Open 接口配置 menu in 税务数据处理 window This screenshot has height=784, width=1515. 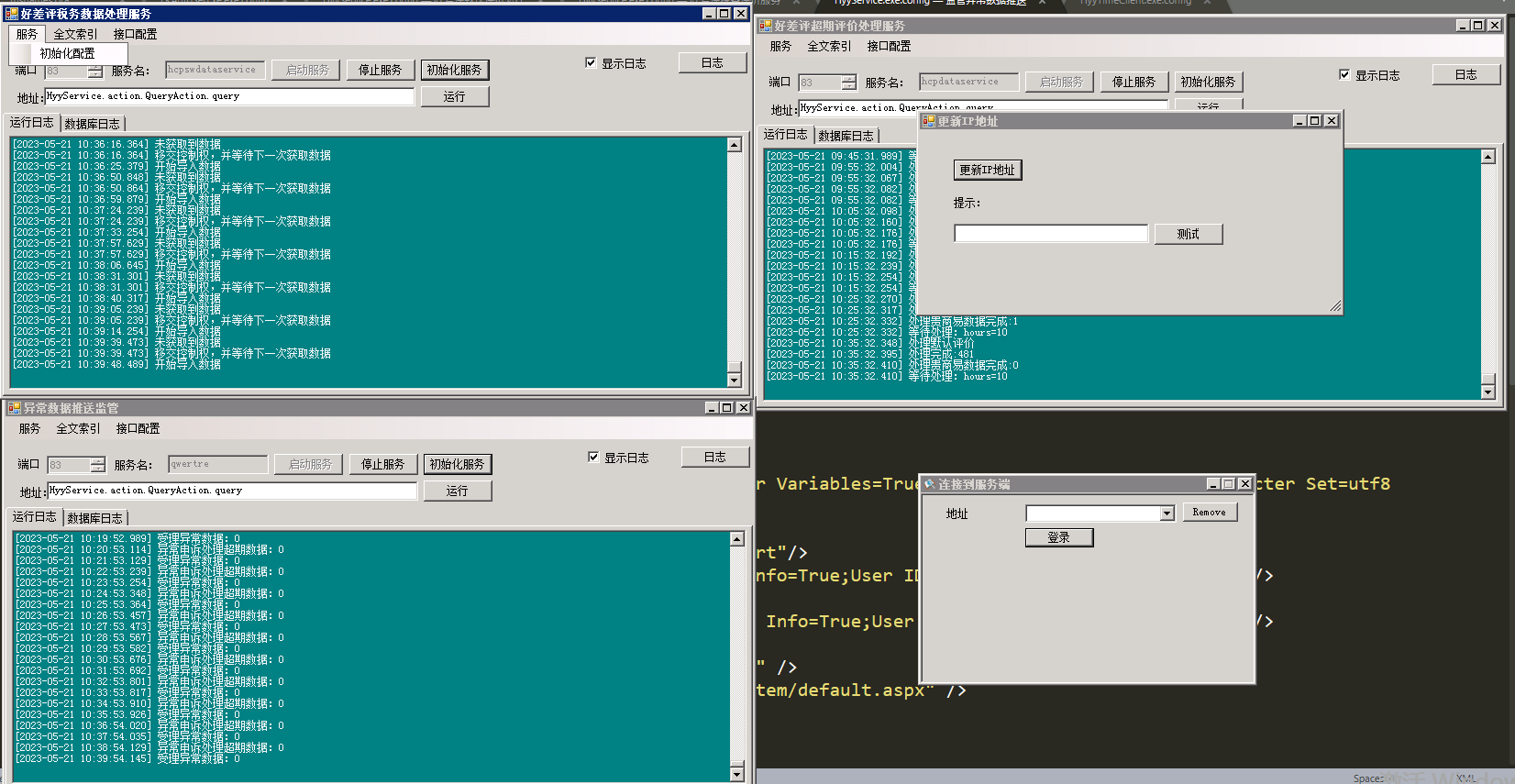coord(135,34)
